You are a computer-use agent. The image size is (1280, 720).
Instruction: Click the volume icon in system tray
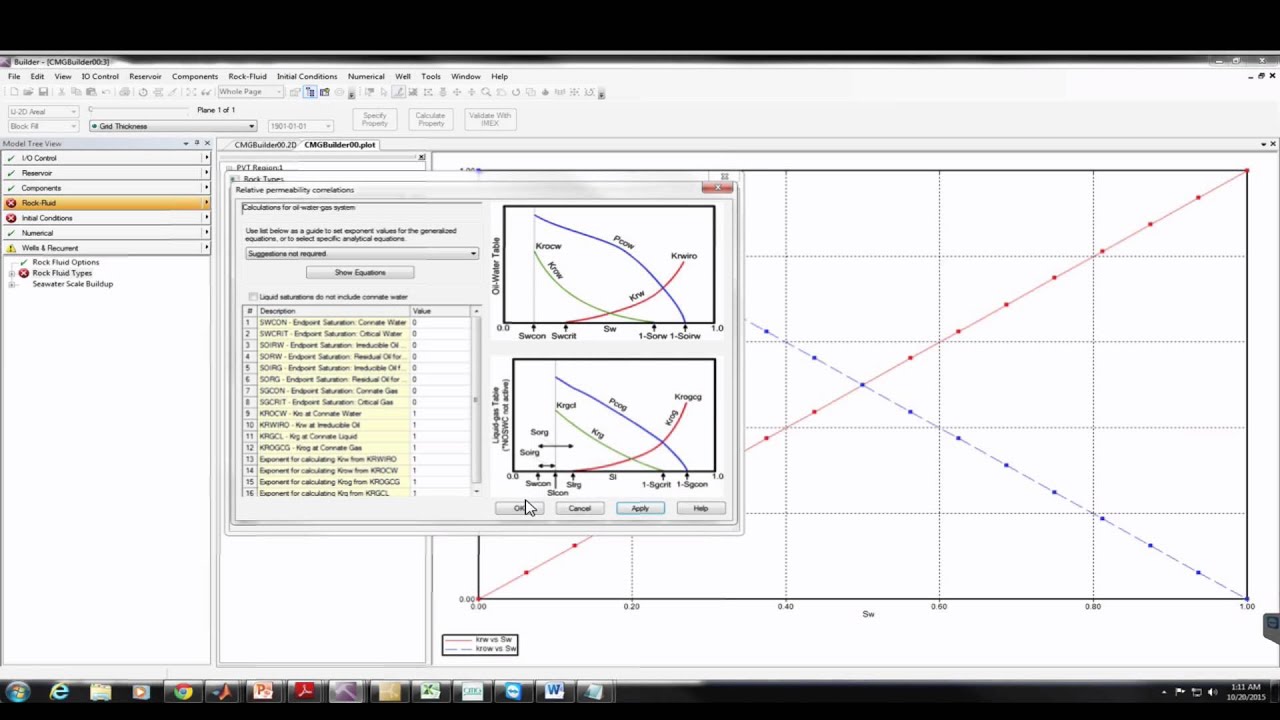[x=1213, y=692]
